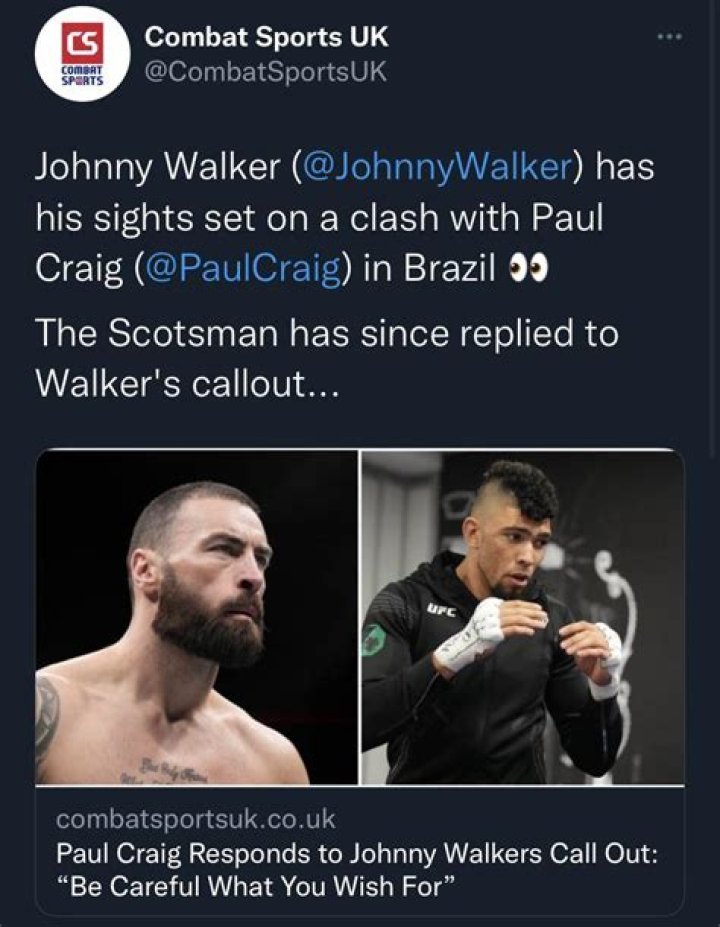Click the eyes emoji in the tweet
This screenshot has width=720, height=927.
(x=530, y=270)
